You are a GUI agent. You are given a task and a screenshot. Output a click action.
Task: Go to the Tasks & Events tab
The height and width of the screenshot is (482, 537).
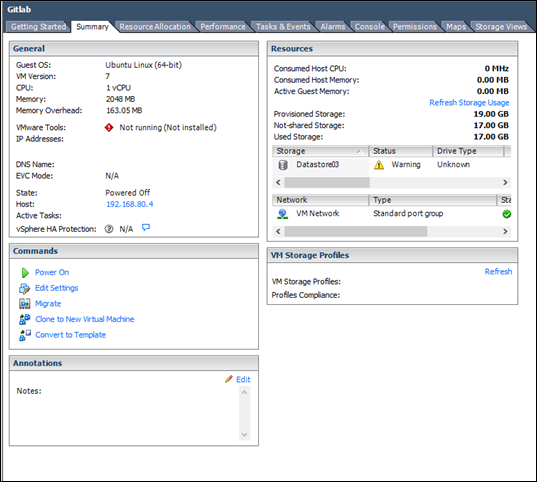coord(283,27)
